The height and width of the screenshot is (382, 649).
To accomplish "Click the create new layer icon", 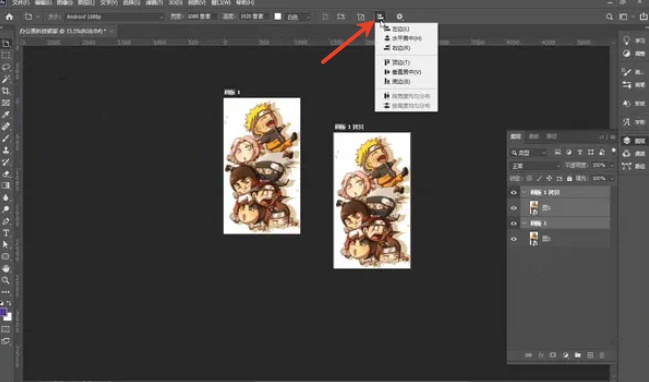I will (x=590, y=355).
